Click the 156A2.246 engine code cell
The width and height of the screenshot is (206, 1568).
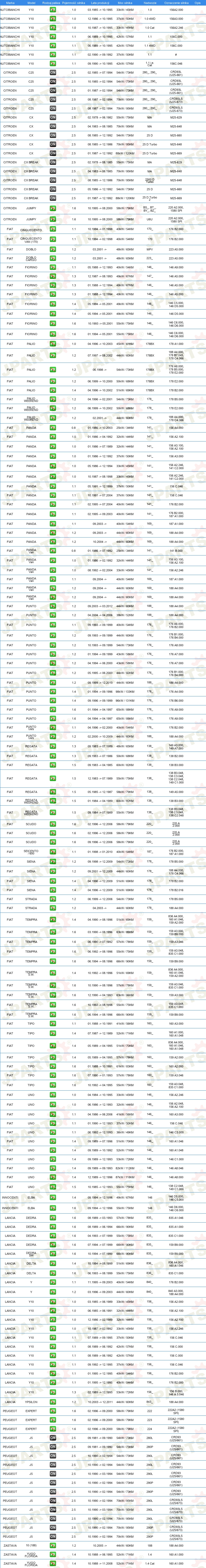coord(176,27)
